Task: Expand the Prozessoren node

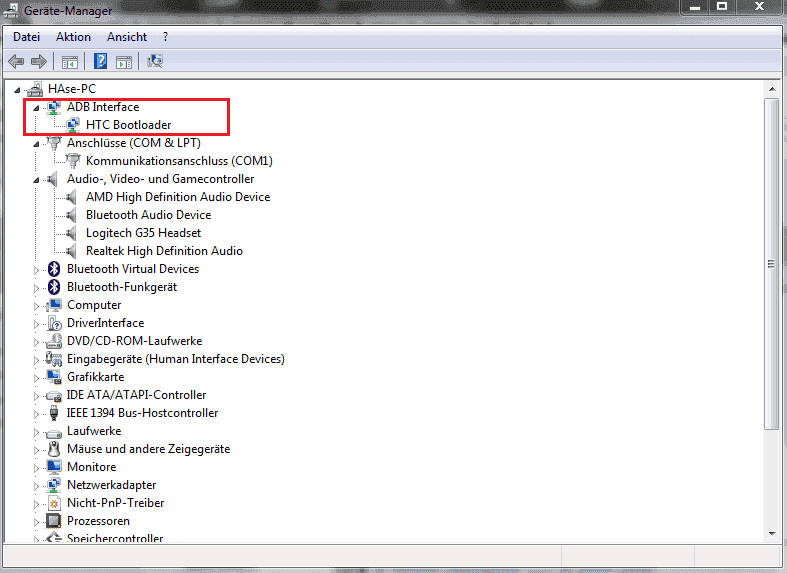Action: click(x=36, y=522)
